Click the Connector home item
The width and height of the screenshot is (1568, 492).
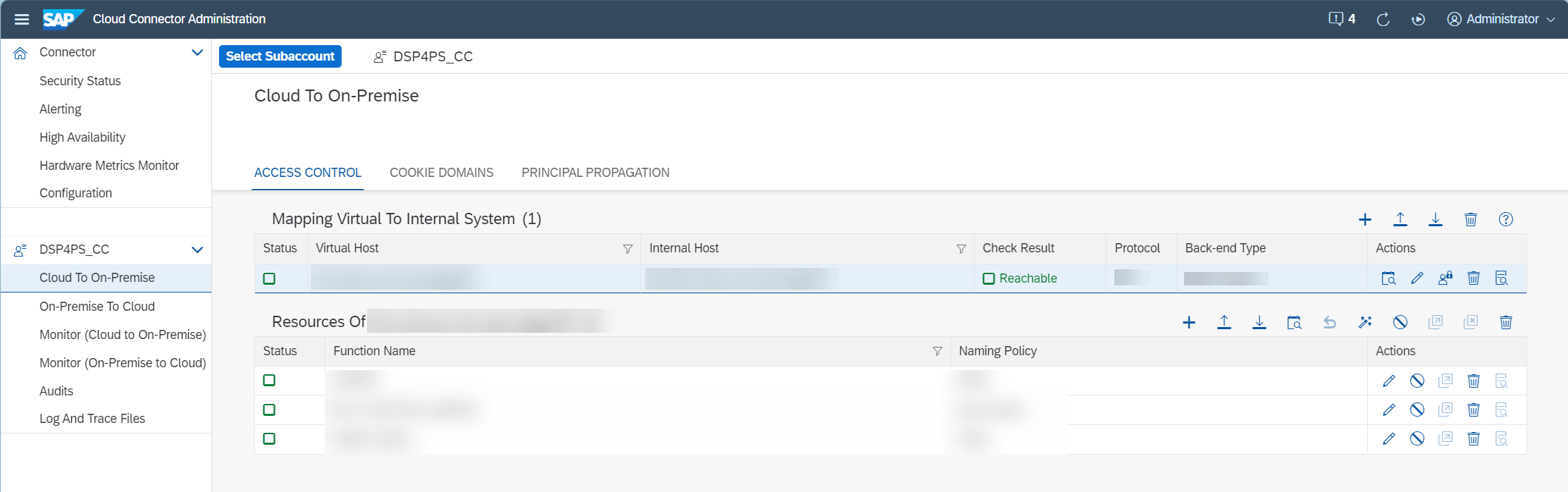click(68, 52)
